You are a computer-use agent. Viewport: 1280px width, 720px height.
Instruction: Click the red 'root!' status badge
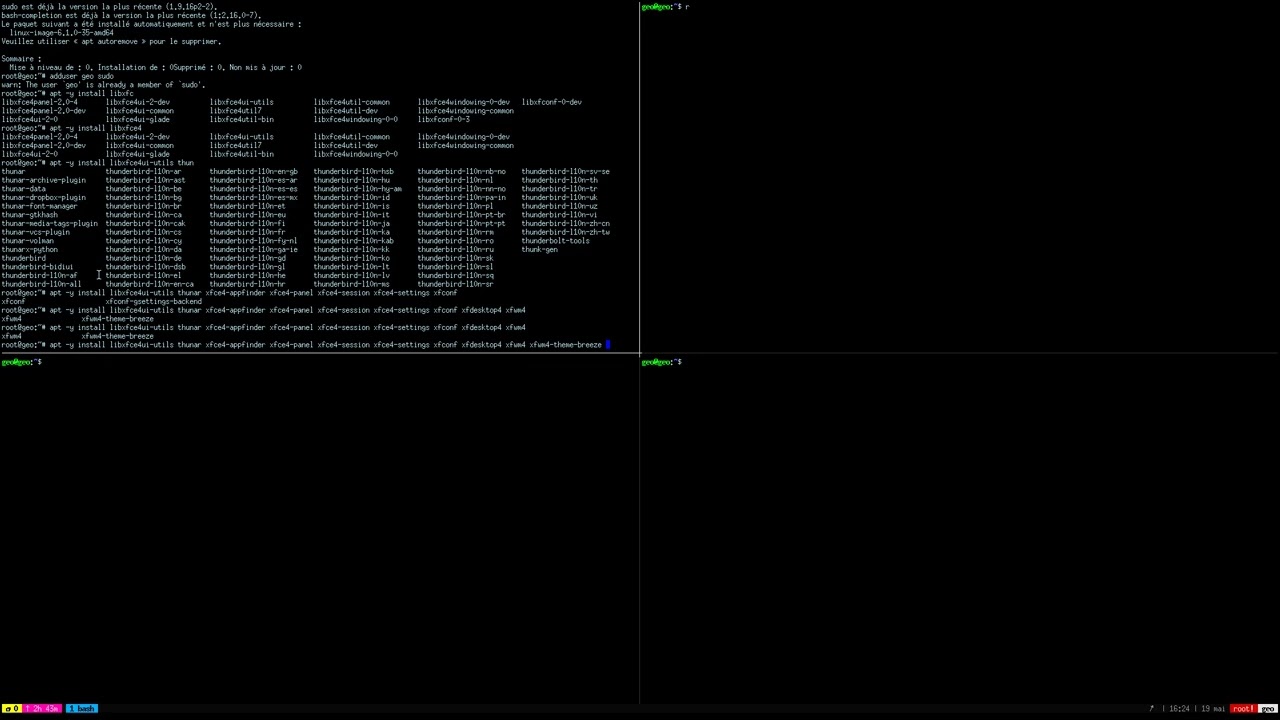[x=1243, y=708]
